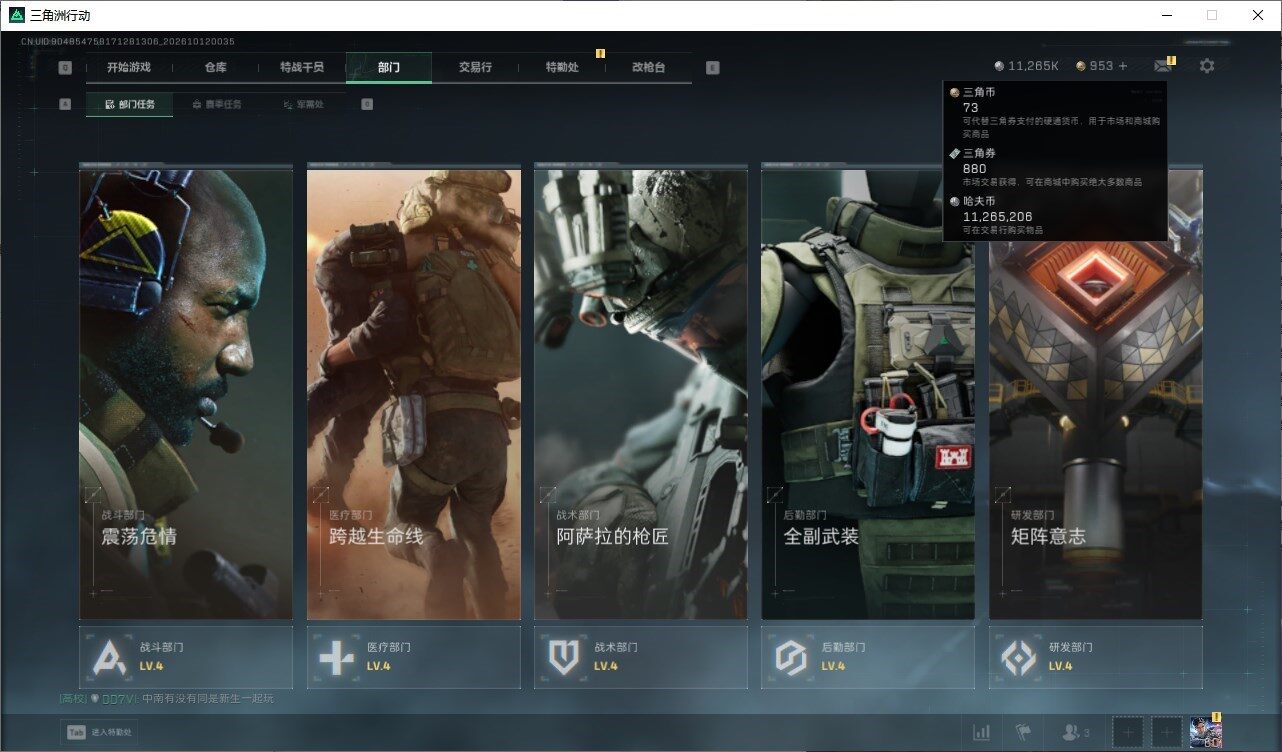The width and height of the screenshot is (1282, 752).
Task: Click the player avatar in bottom corner
Action: point(1206,732)
